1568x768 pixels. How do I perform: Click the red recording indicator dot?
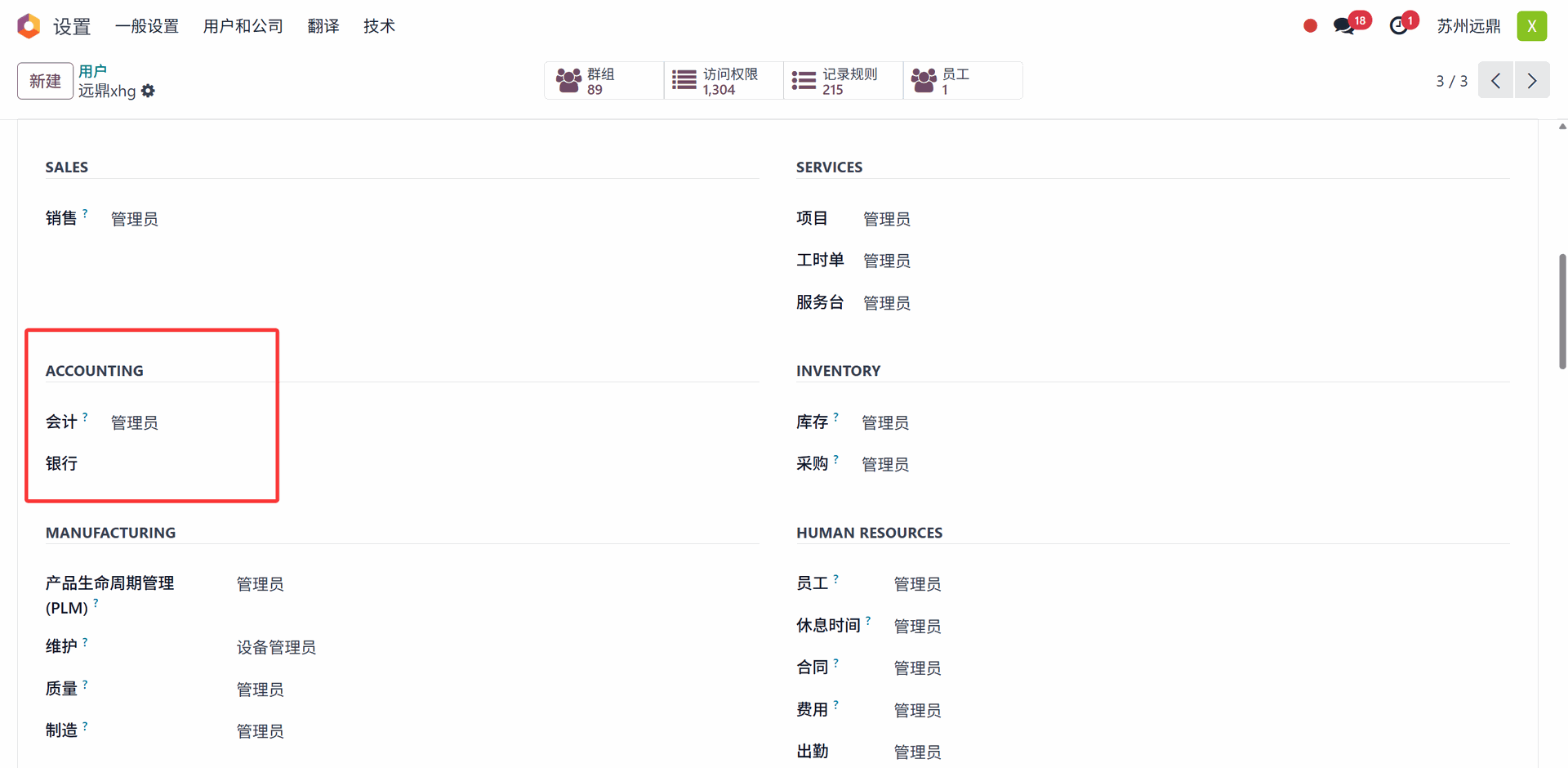[1310, 26]
